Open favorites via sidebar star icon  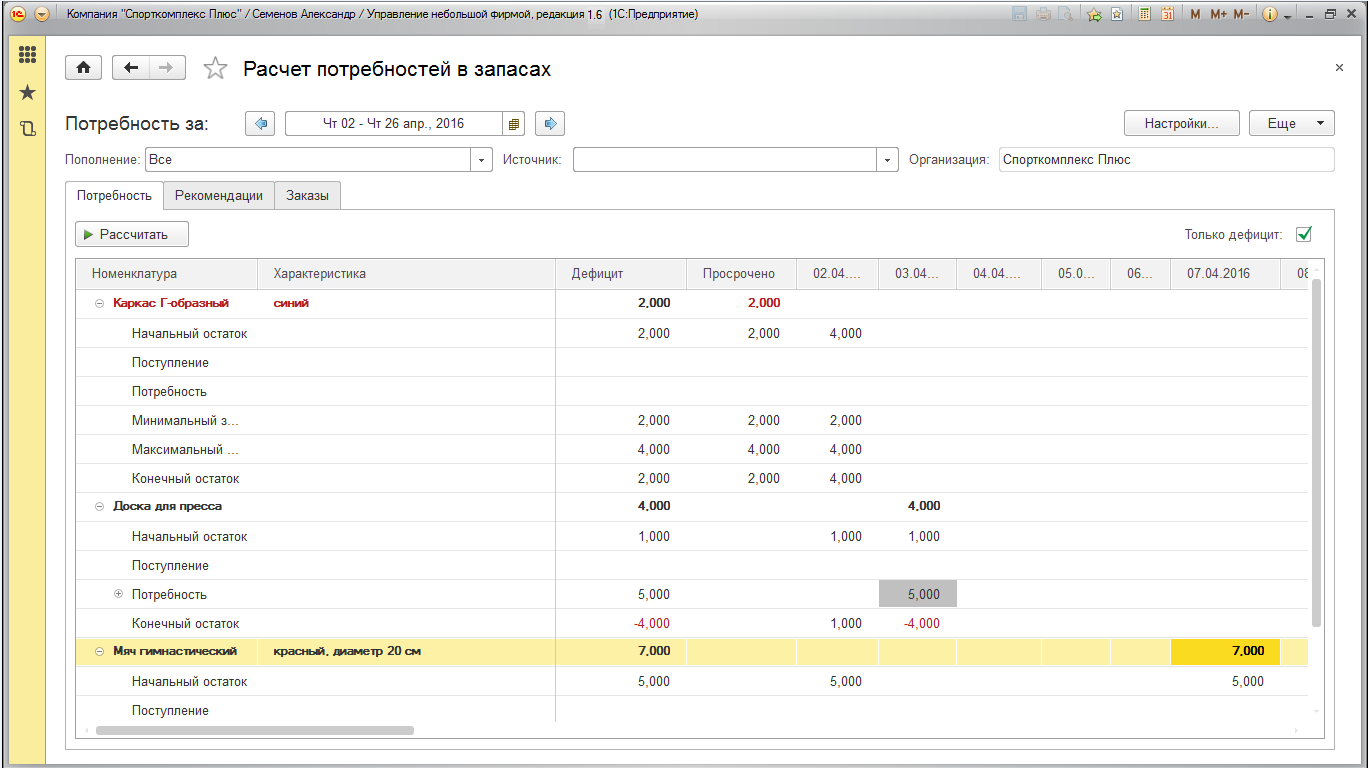pyautogui.click(x=27, y=92)
